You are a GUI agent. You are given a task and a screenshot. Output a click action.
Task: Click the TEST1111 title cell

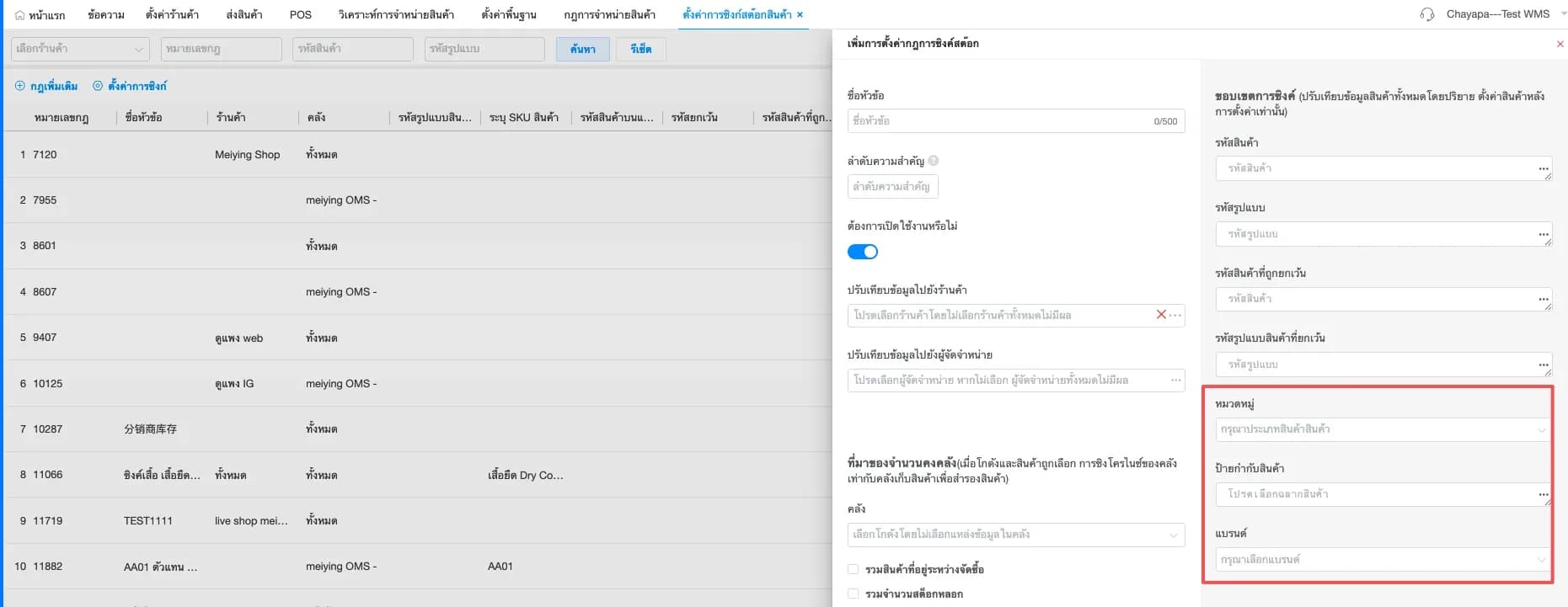click(148, 521)
